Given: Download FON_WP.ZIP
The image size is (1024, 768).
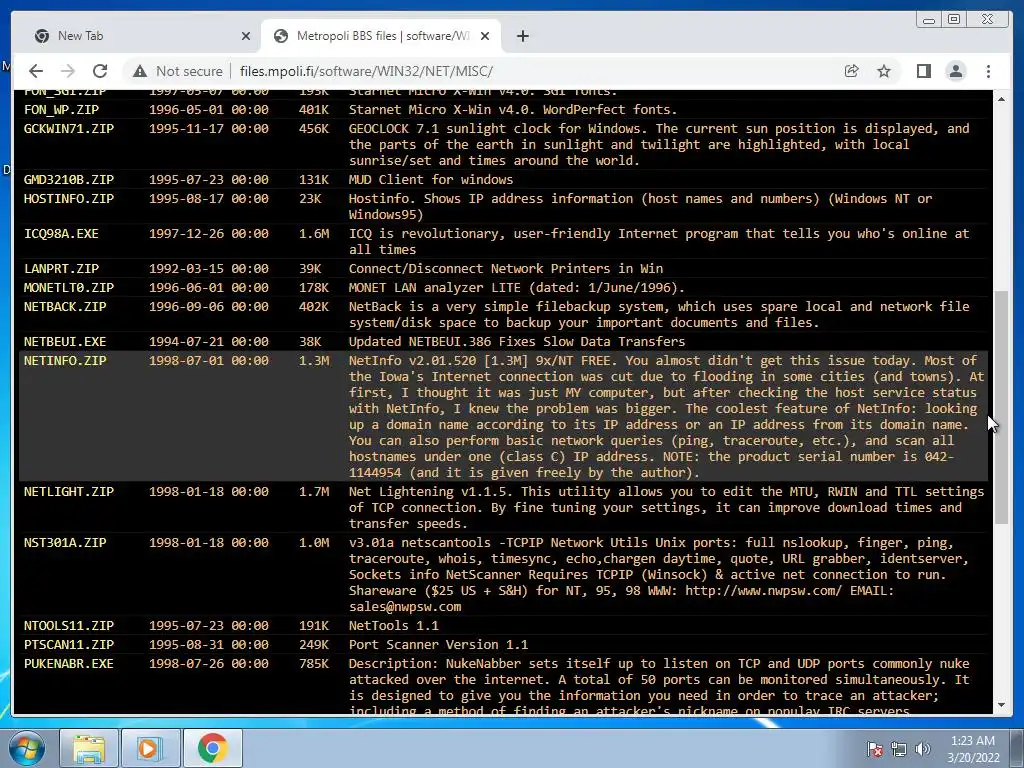Looking at the screenshot, I should (61, 110).
